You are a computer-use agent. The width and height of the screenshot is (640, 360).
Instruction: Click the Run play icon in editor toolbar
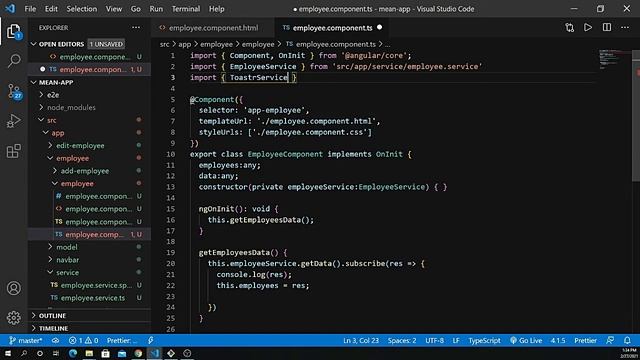[x=588, y=28]
